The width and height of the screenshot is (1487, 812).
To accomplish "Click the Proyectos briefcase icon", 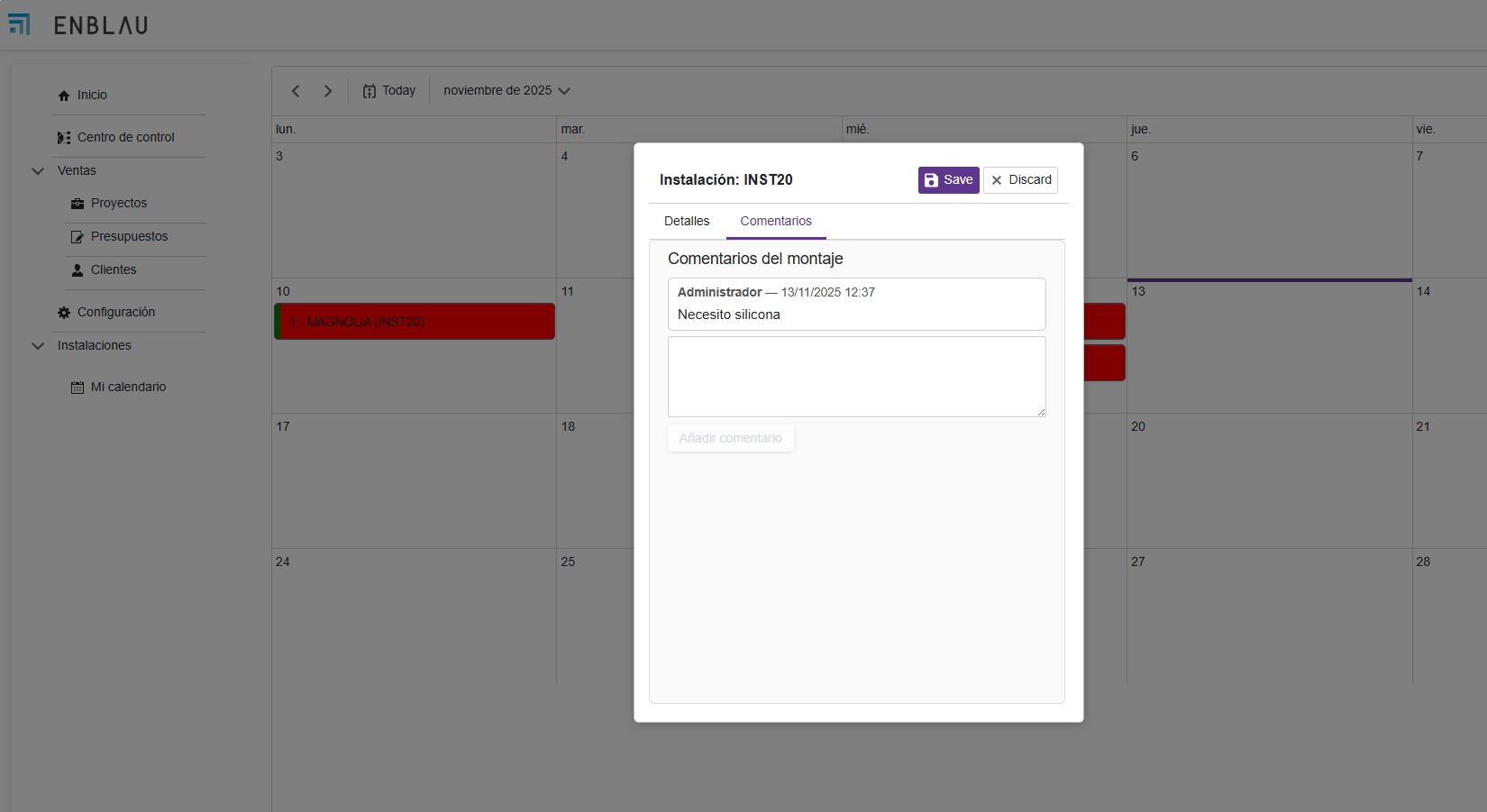I will point(78,204).
